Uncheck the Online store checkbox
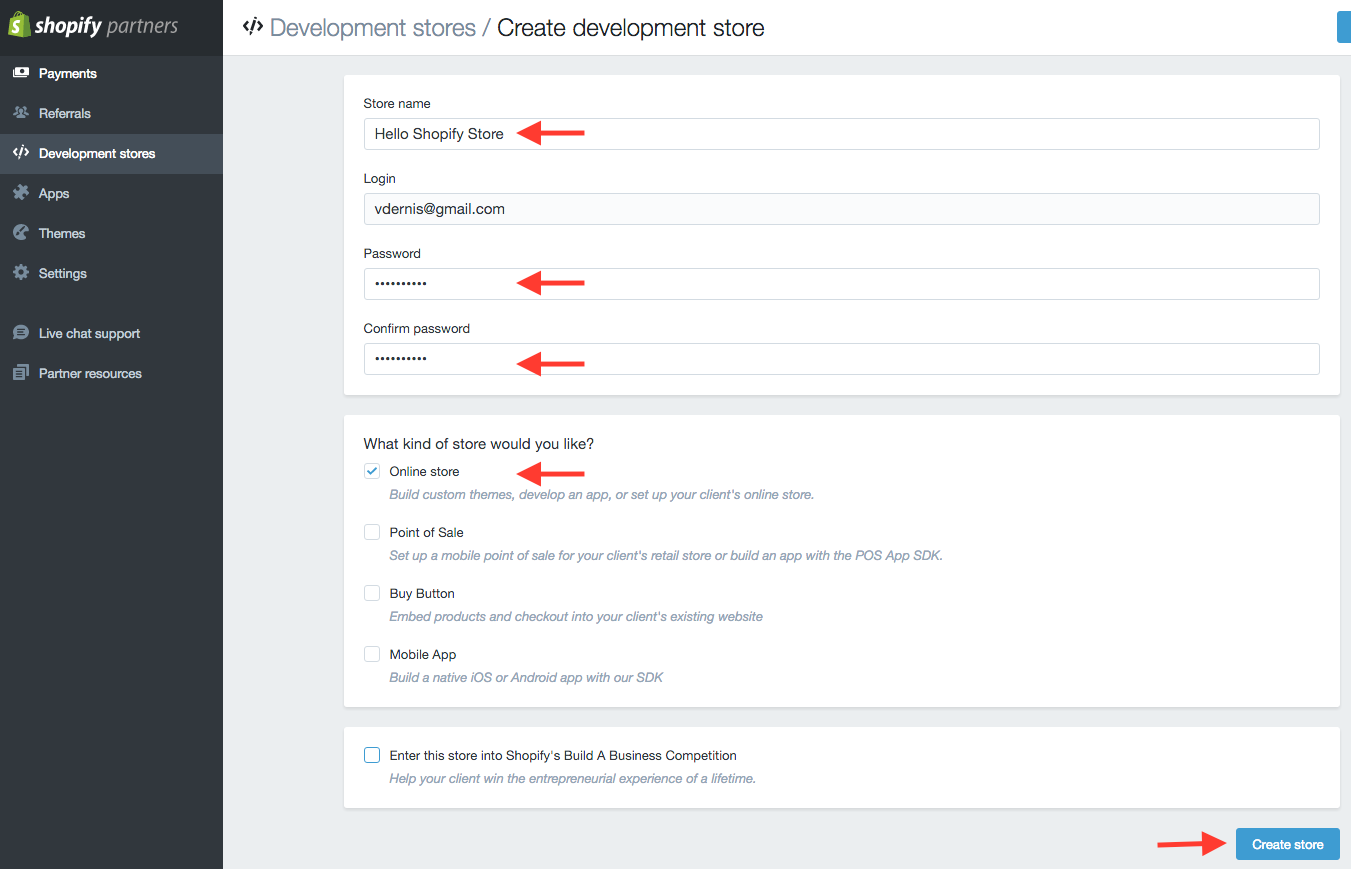 pos(372,471)
